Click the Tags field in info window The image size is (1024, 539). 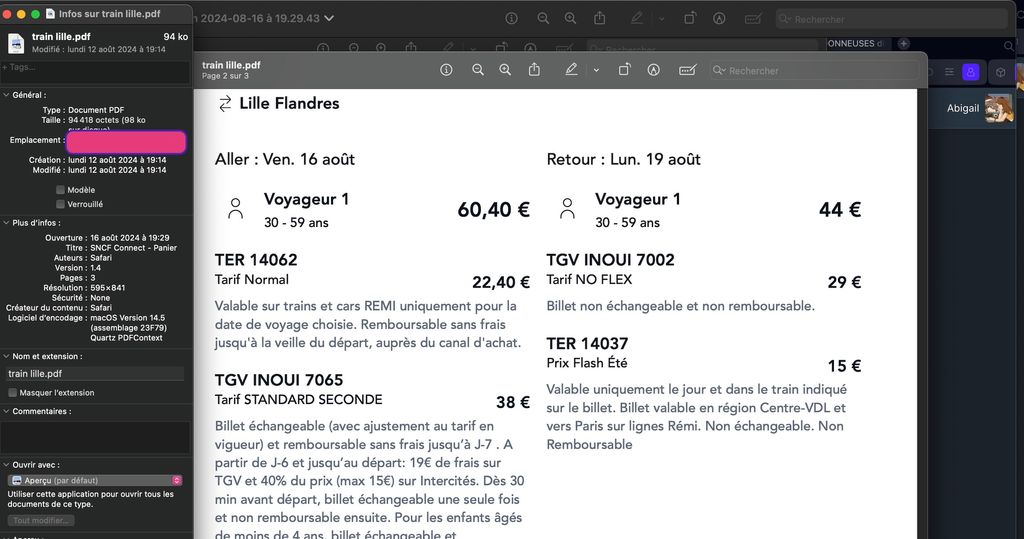point(95,71)
